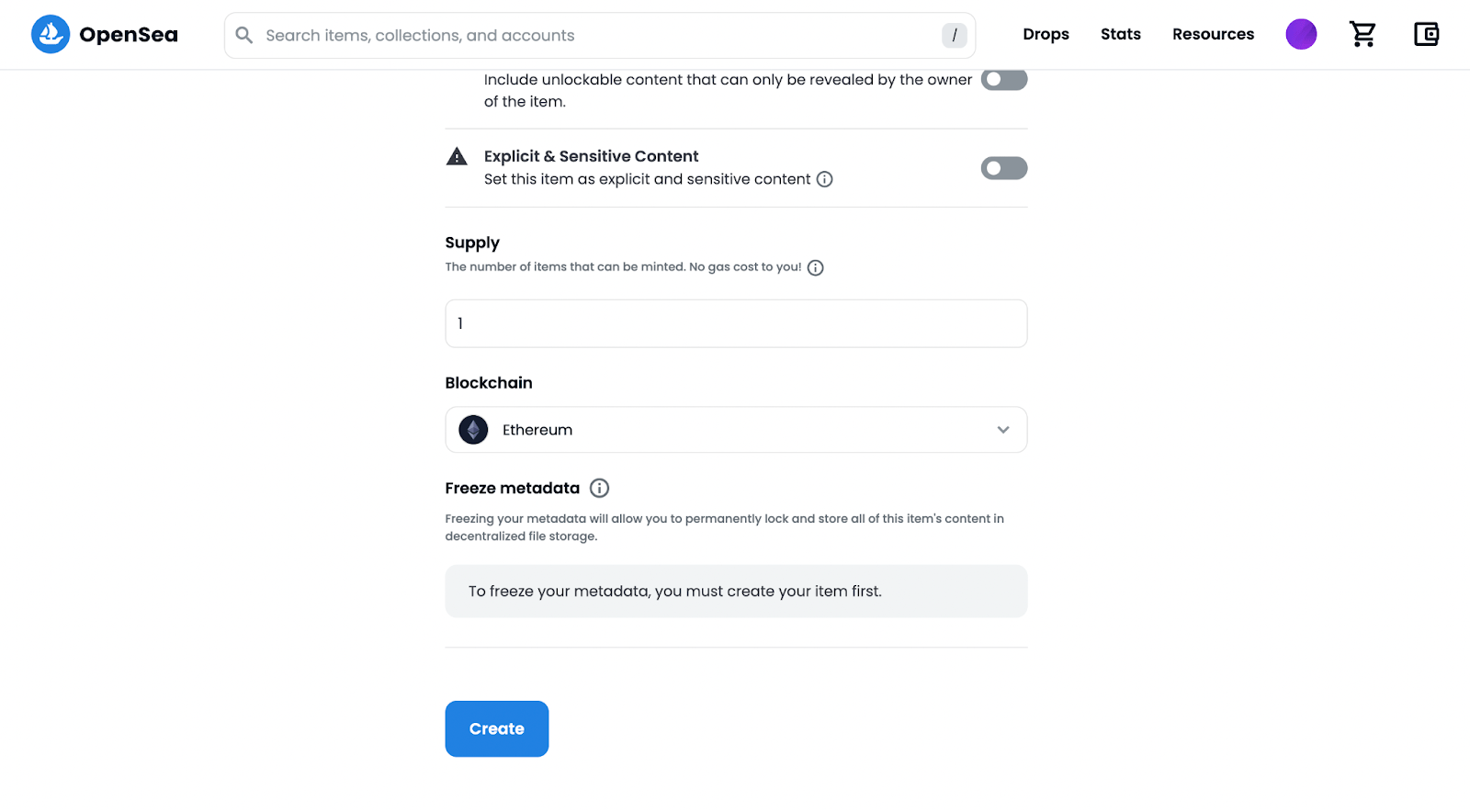The image size is (1470, 812).
Task: Open the Resources menu
Action: [1213, 35]
